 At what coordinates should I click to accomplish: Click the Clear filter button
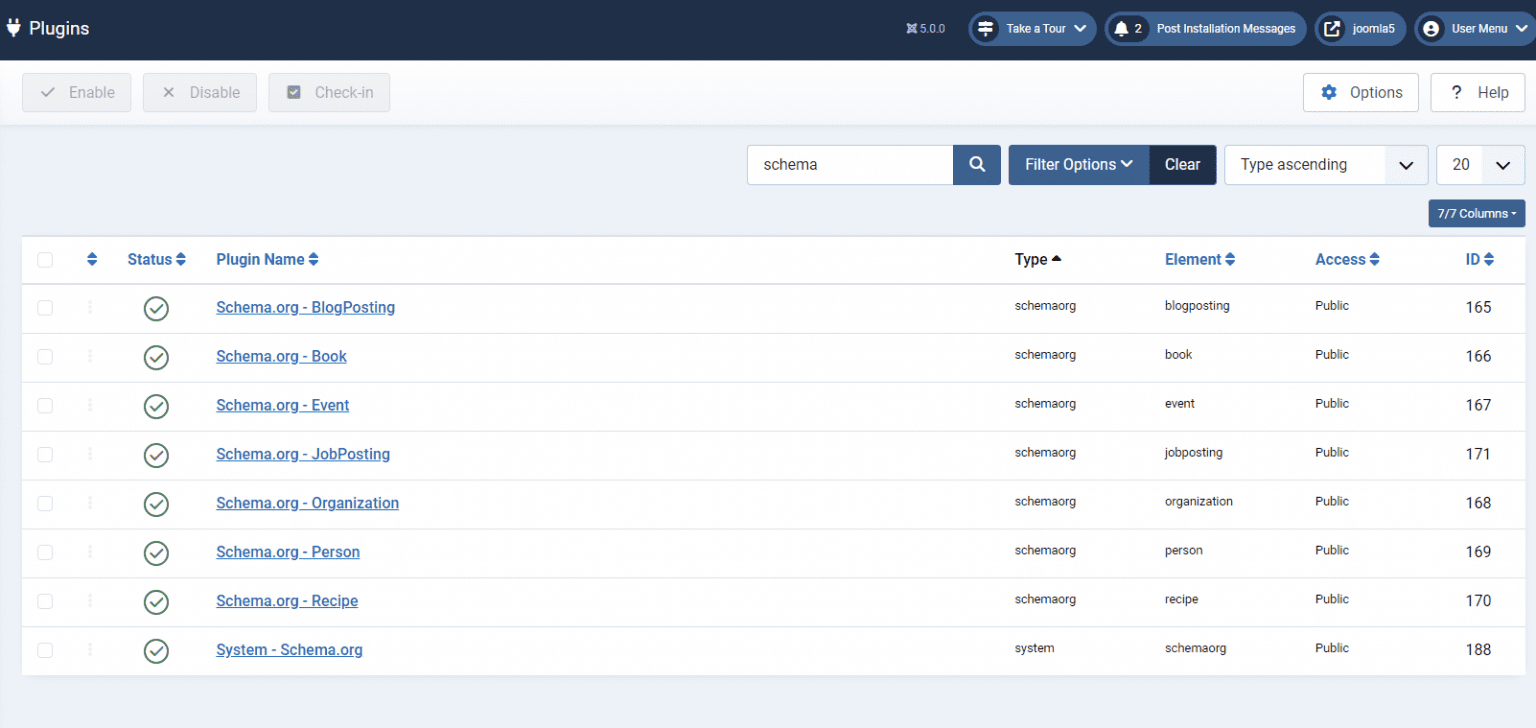tap(1182, 164)
